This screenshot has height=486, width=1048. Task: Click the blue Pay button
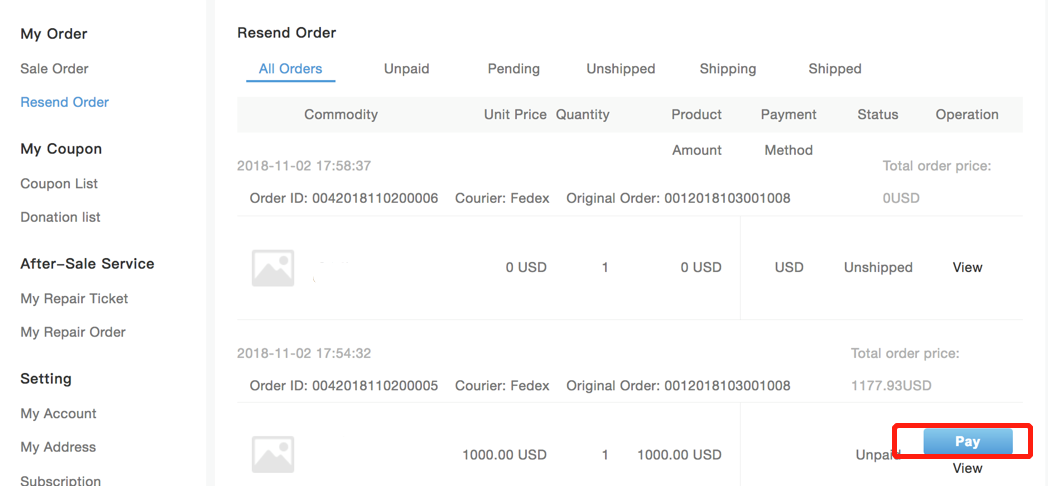pos(968,442)
